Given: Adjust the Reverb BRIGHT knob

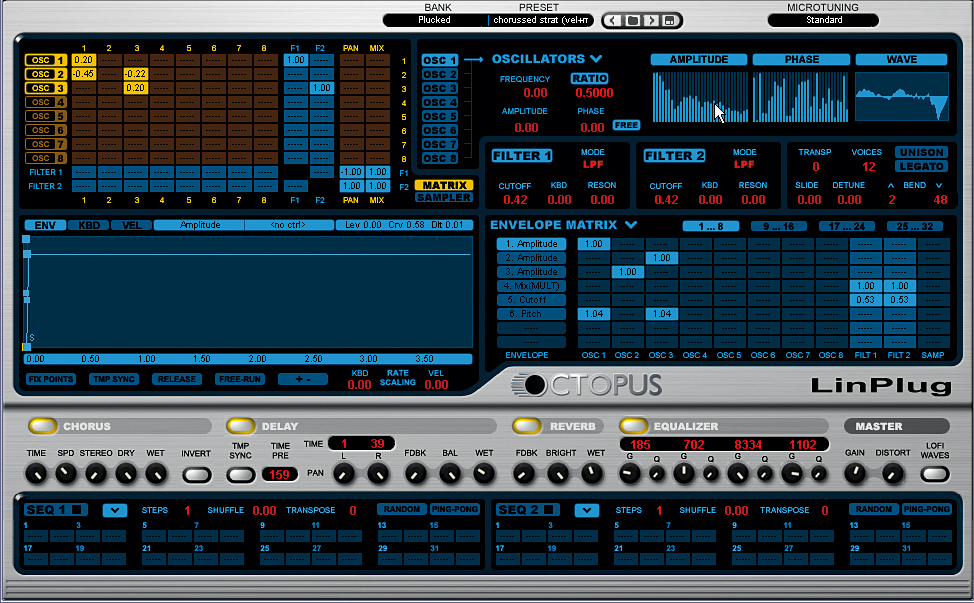Looking at the screenshot, I should click(559, 474).
